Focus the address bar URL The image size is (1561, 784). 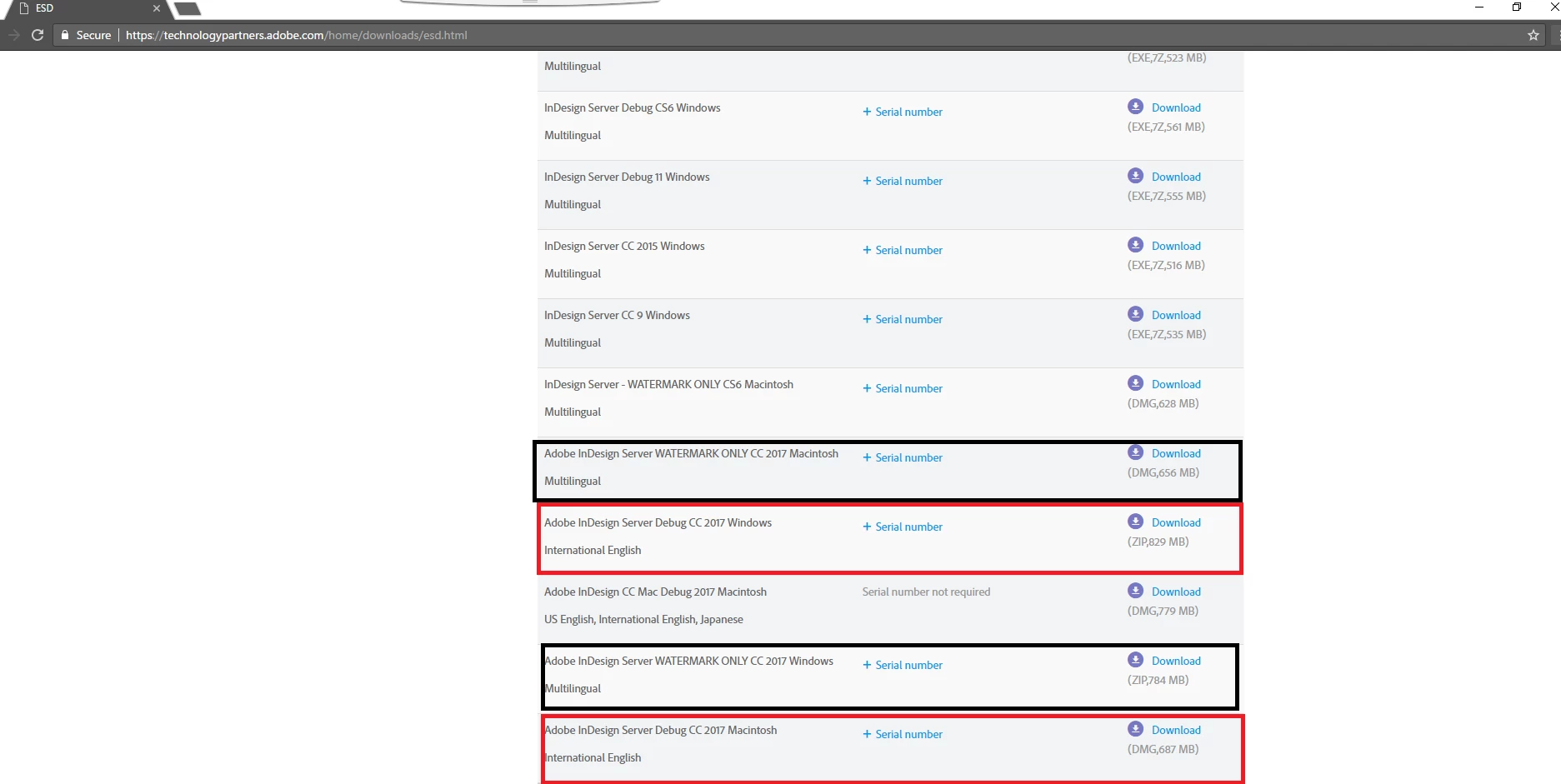296,35
